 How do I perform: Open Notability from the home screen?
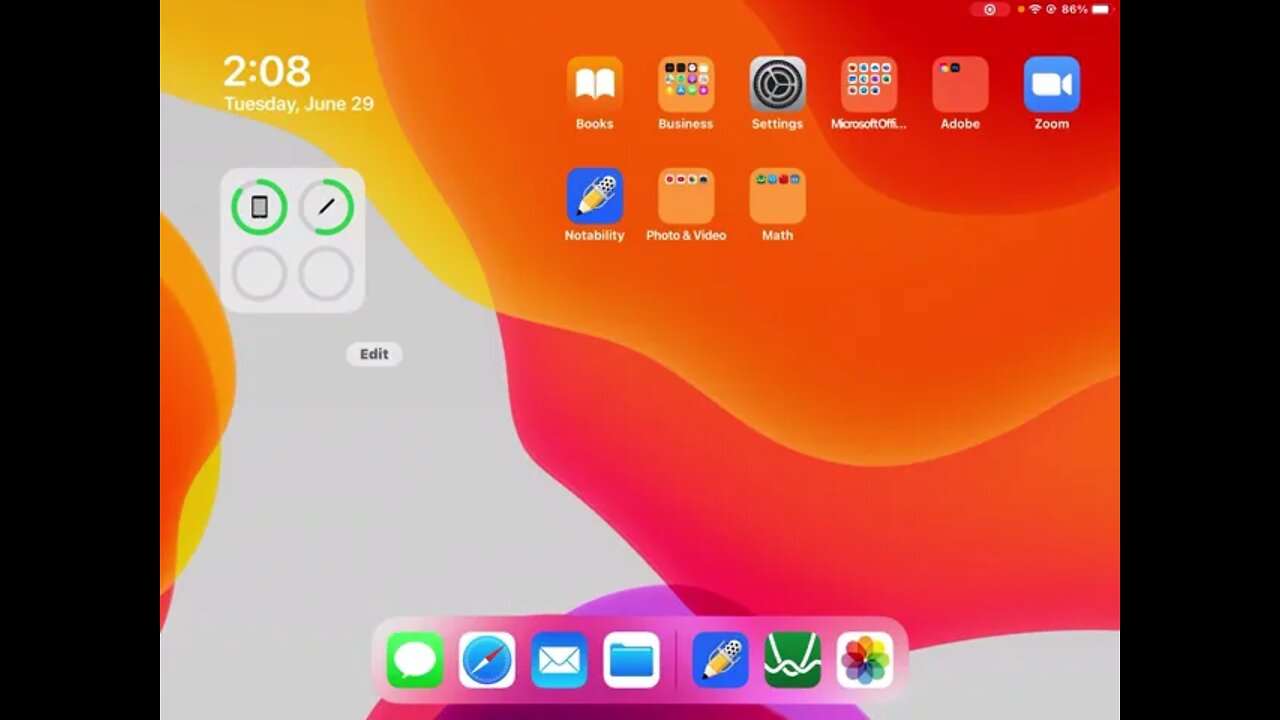coord(594,195)
